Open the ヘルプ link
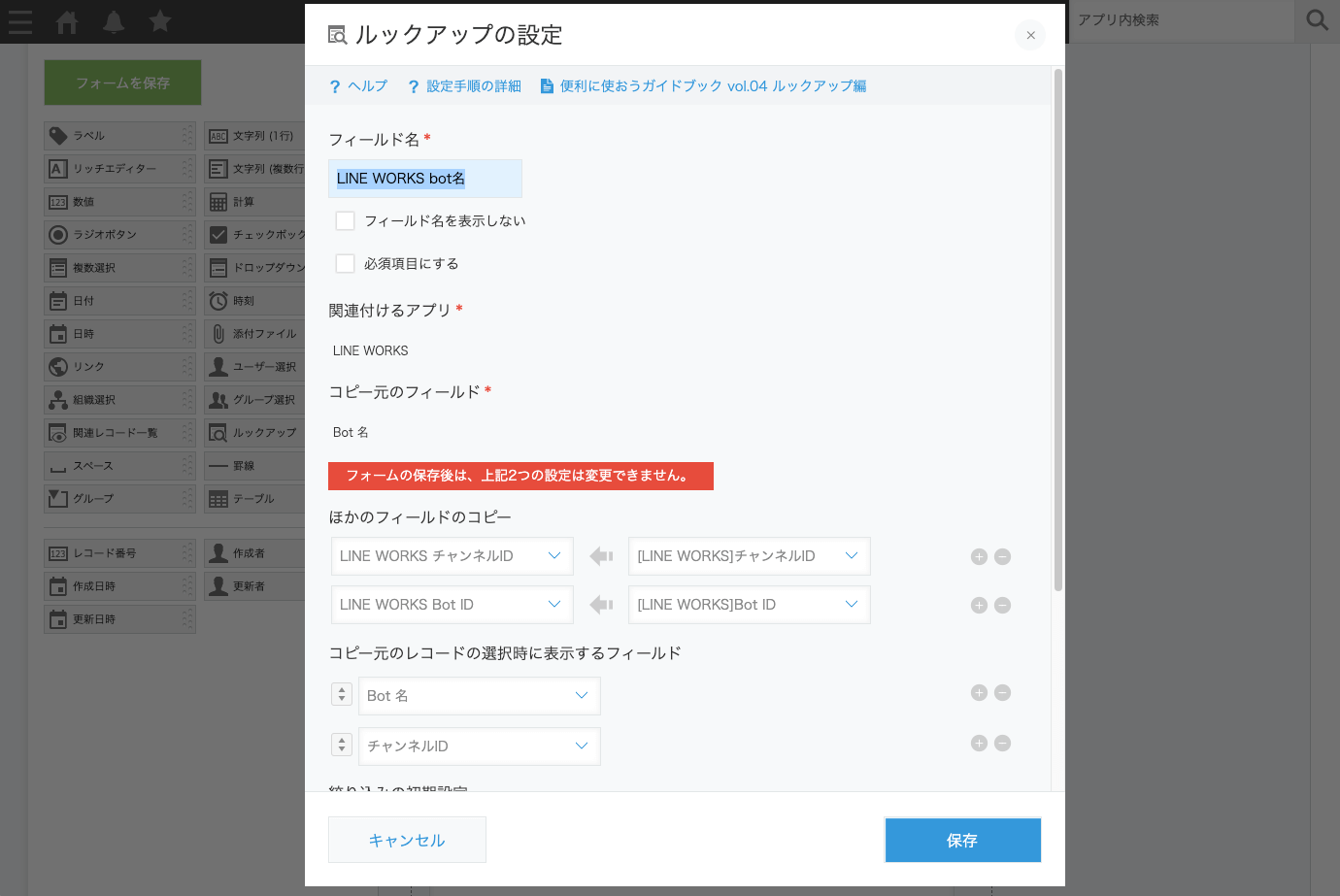The image size is (1340, 896). 358,86
